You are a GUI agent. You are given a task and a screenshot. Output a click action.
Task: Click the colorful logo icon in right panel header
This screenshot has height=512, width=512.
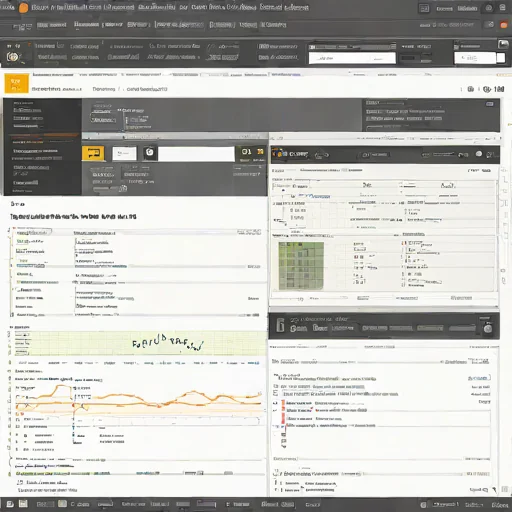(279, 153)
